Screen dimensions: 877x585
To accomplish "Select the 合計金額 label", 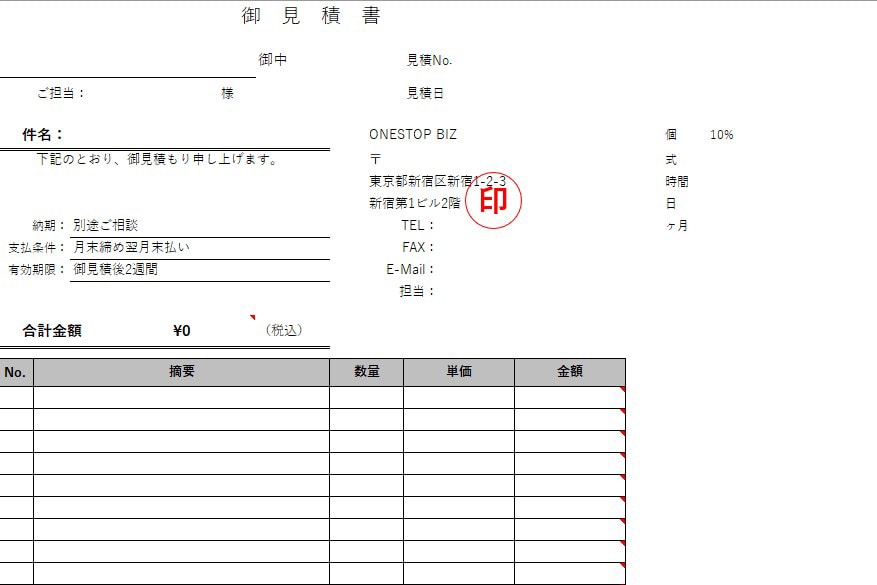I will click(52, 331).
